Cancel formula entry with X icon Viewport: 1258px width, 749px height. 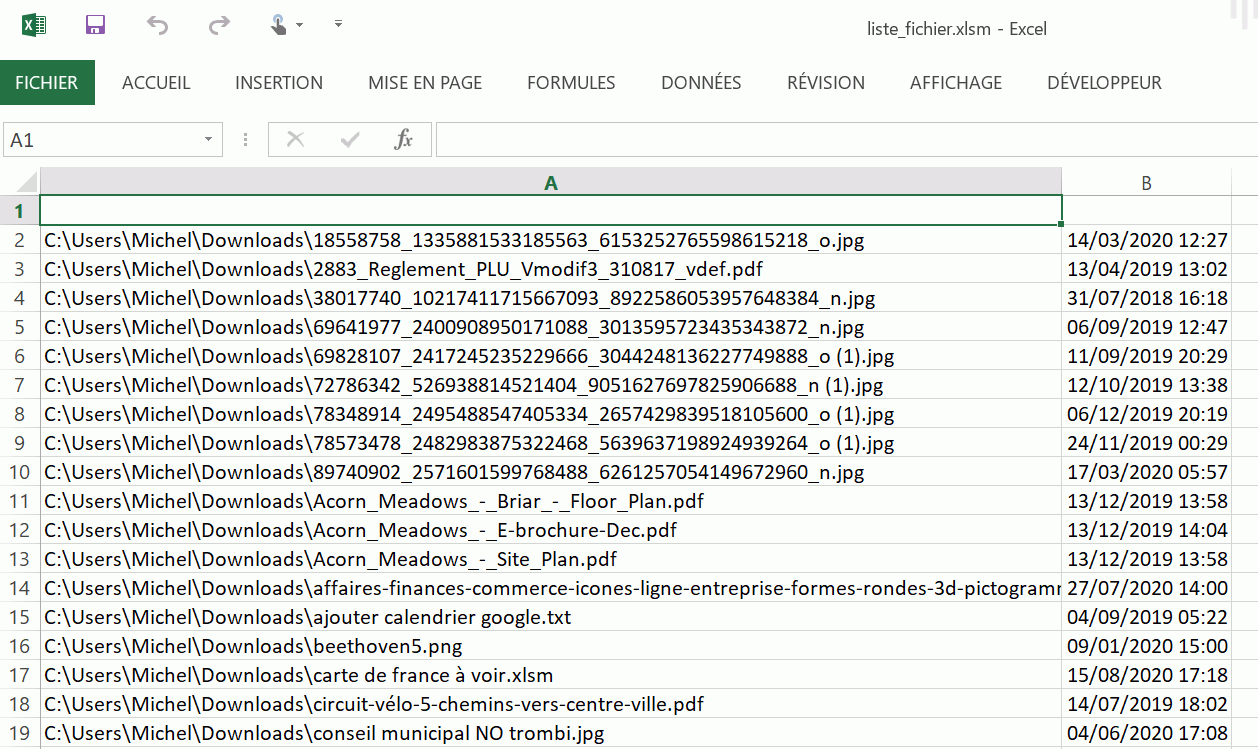[295, 140]
